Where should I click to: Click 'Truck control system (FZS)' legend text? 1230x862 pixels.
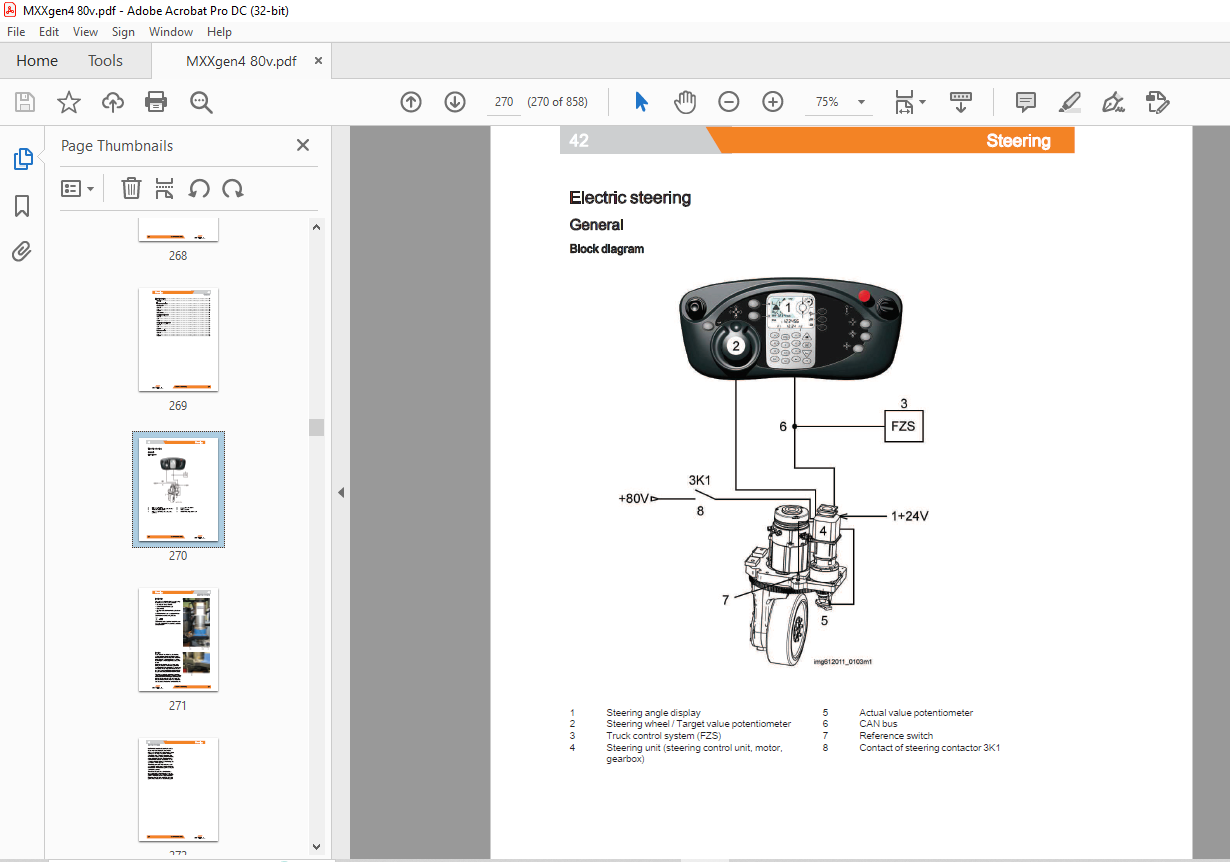pyautogui.click(x=664, y=736)
